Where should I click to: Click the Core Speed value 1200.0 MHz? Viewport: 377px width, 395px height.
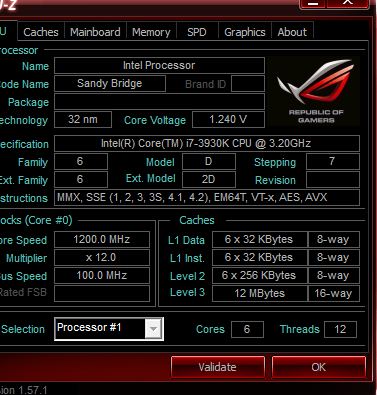click(x=102, y=239)
